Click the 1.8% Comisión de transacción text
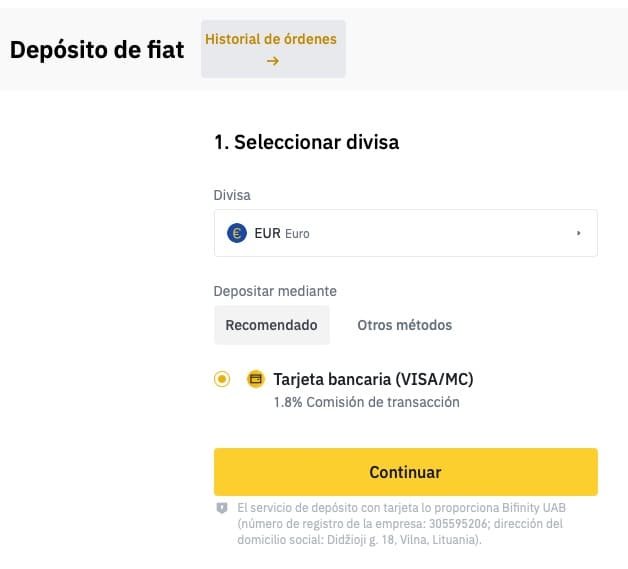The image size is (628, 569). tap(366, 402)
